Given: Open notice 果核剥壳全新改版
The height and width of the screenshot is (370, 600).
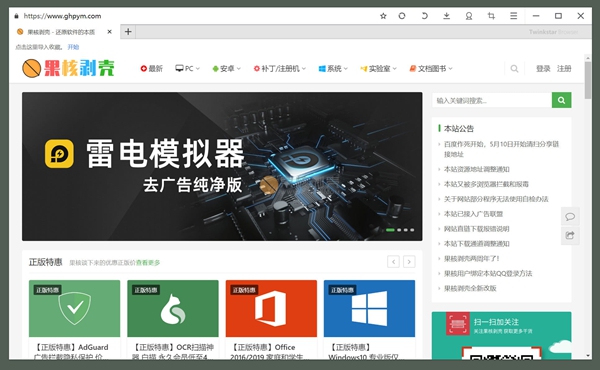Looking at the screenshot, I should 470,289.
